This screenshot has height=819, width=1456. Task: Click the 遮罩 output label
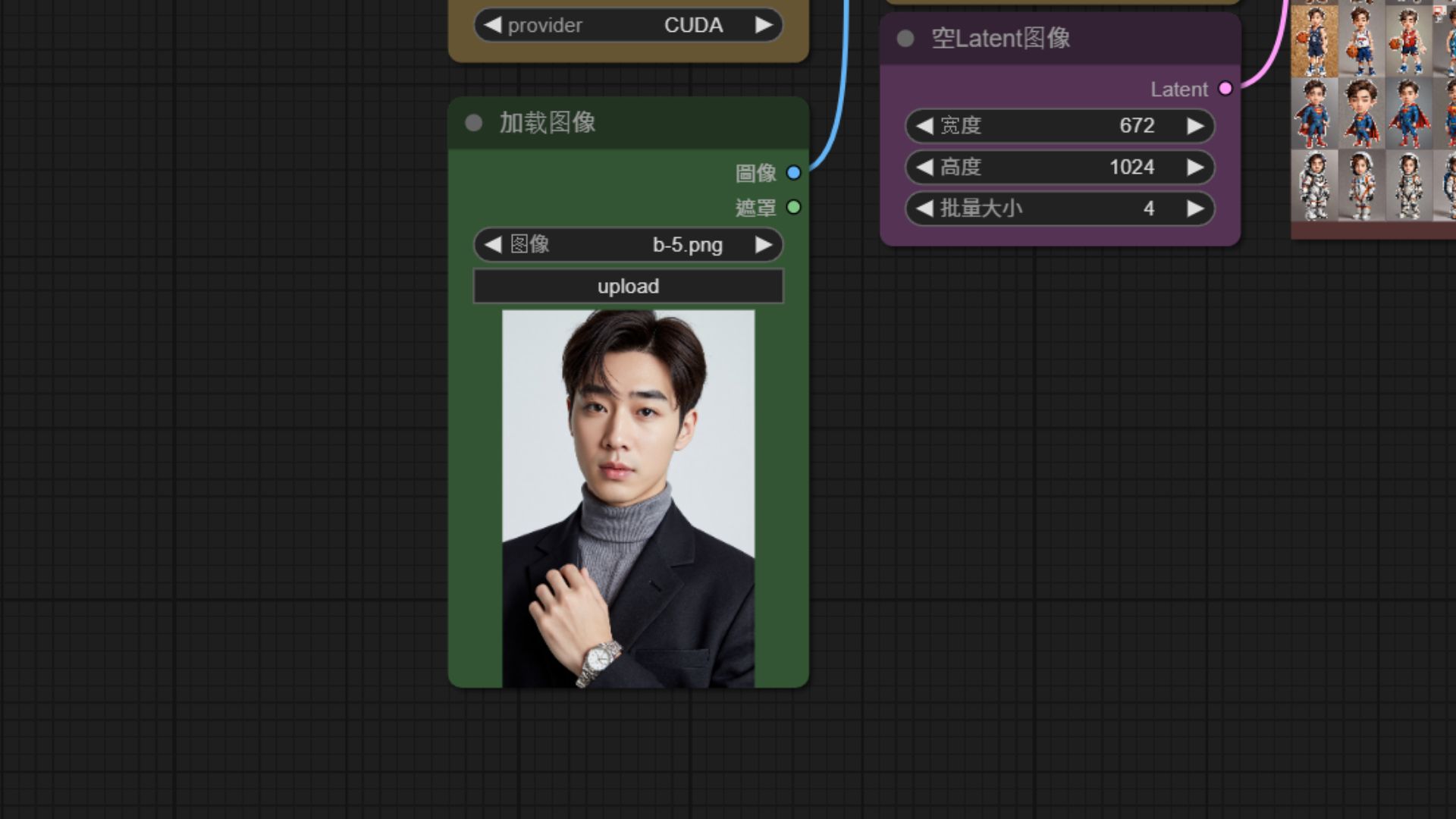tap(756, 208)
